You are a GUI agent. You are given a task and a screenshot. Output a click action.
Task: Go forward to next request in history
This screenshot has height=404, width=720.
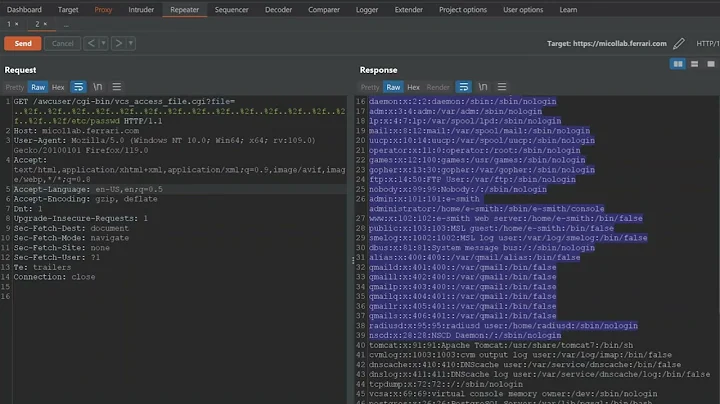coord(118,43)
